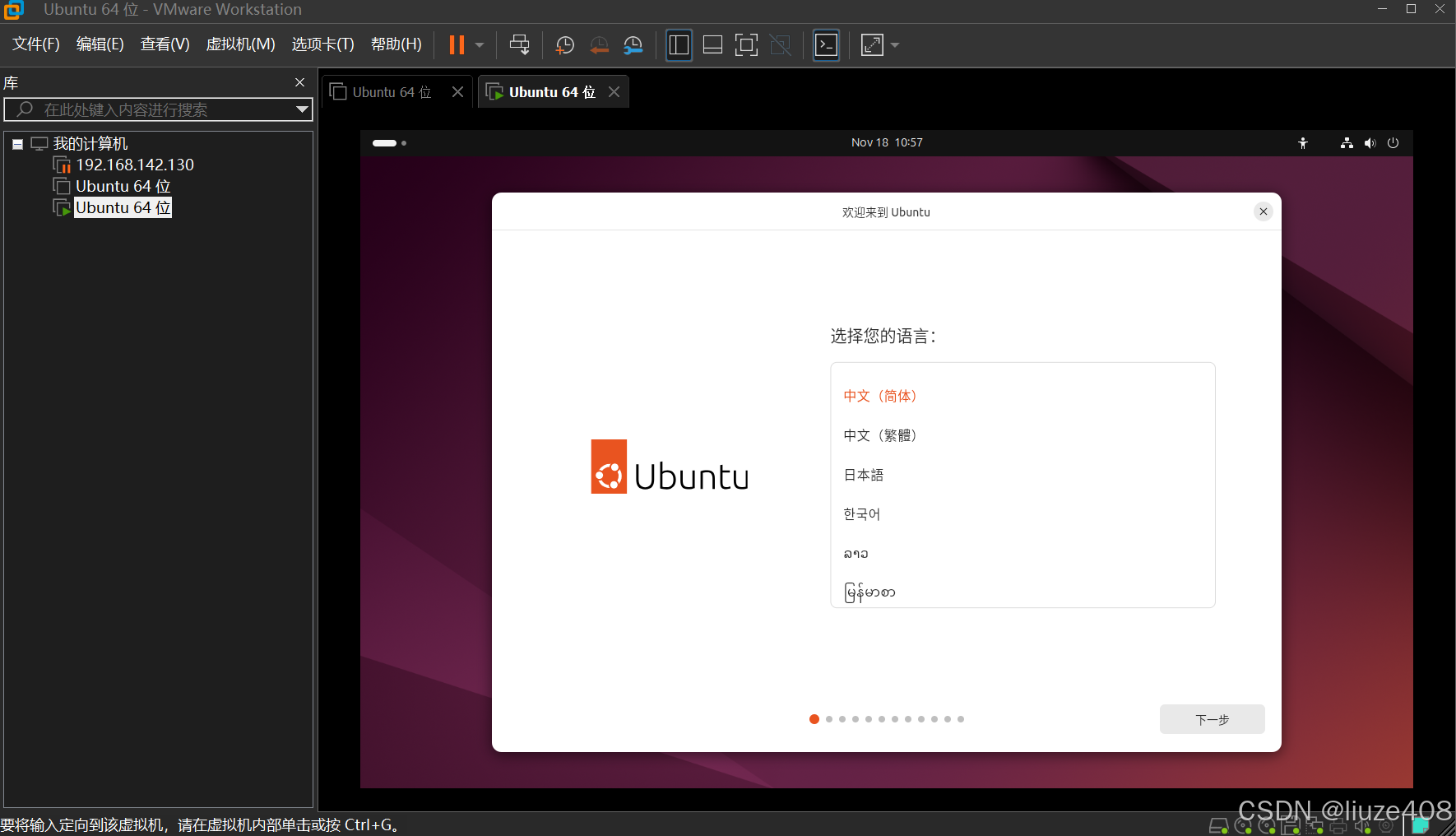Click the sound card status bar icon
The height and width of the screenshot is (836, 1456).
pyautogui.click(x=1362, y=826)
